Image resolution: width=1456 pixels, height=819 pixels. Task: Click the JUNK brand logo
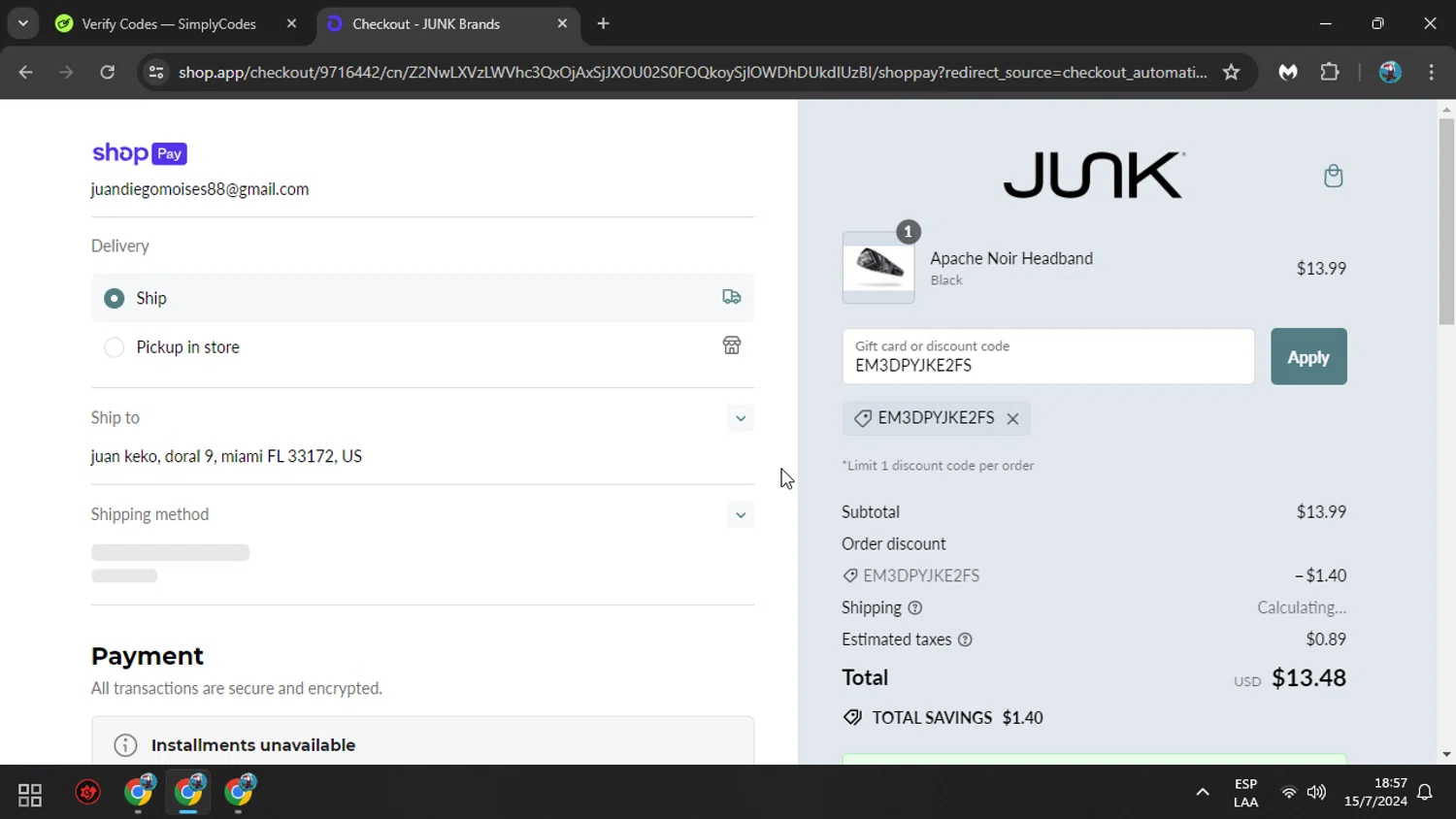click(1094, 175)
